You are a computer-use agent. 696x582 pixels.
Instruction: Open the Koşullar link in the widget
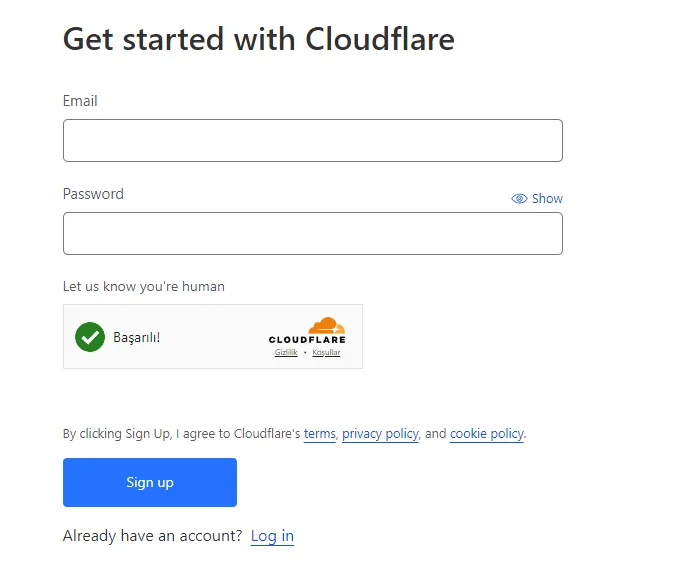(326, 353)
